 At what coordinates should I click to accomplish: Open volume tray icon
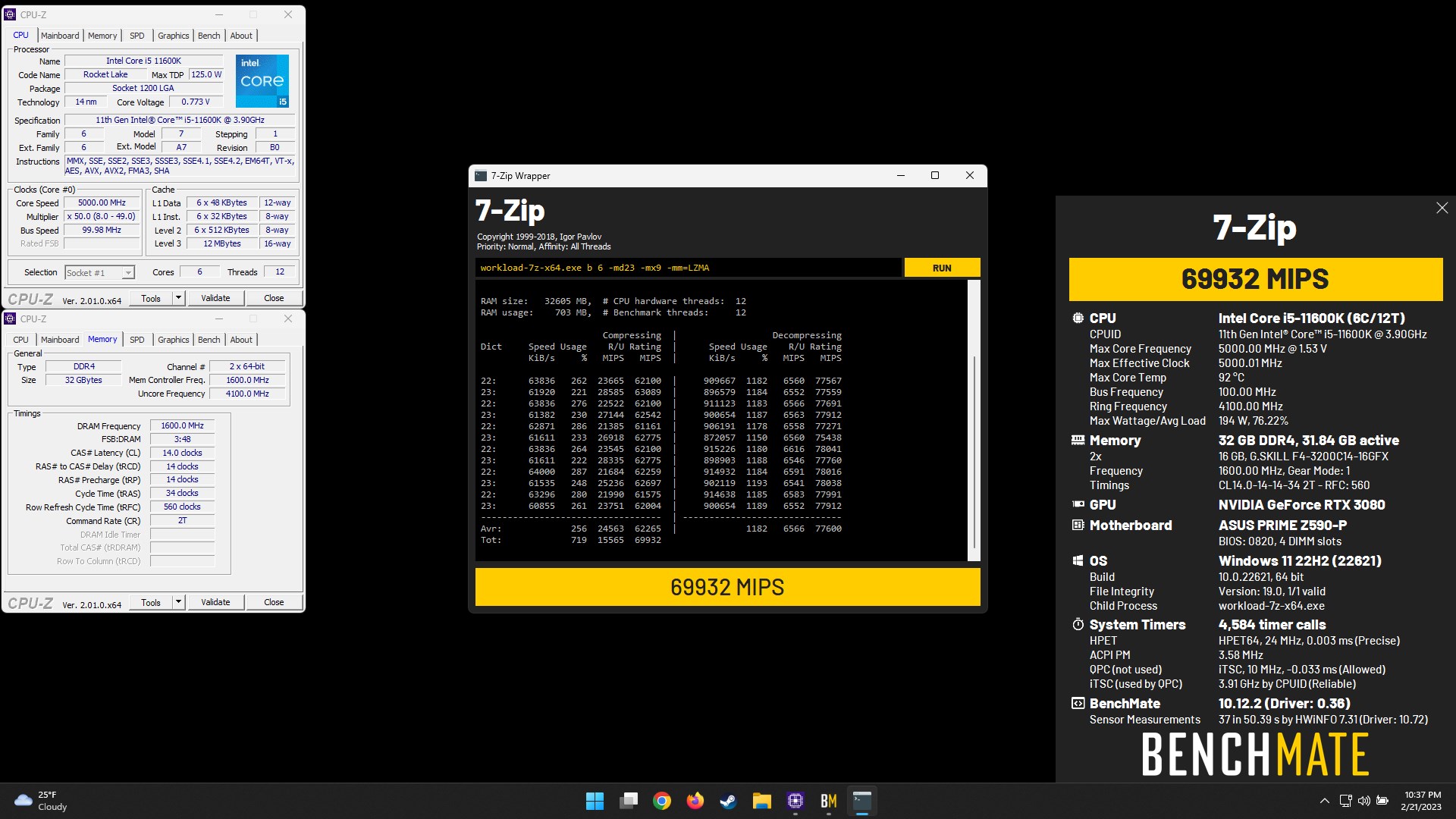[1363, 801]
